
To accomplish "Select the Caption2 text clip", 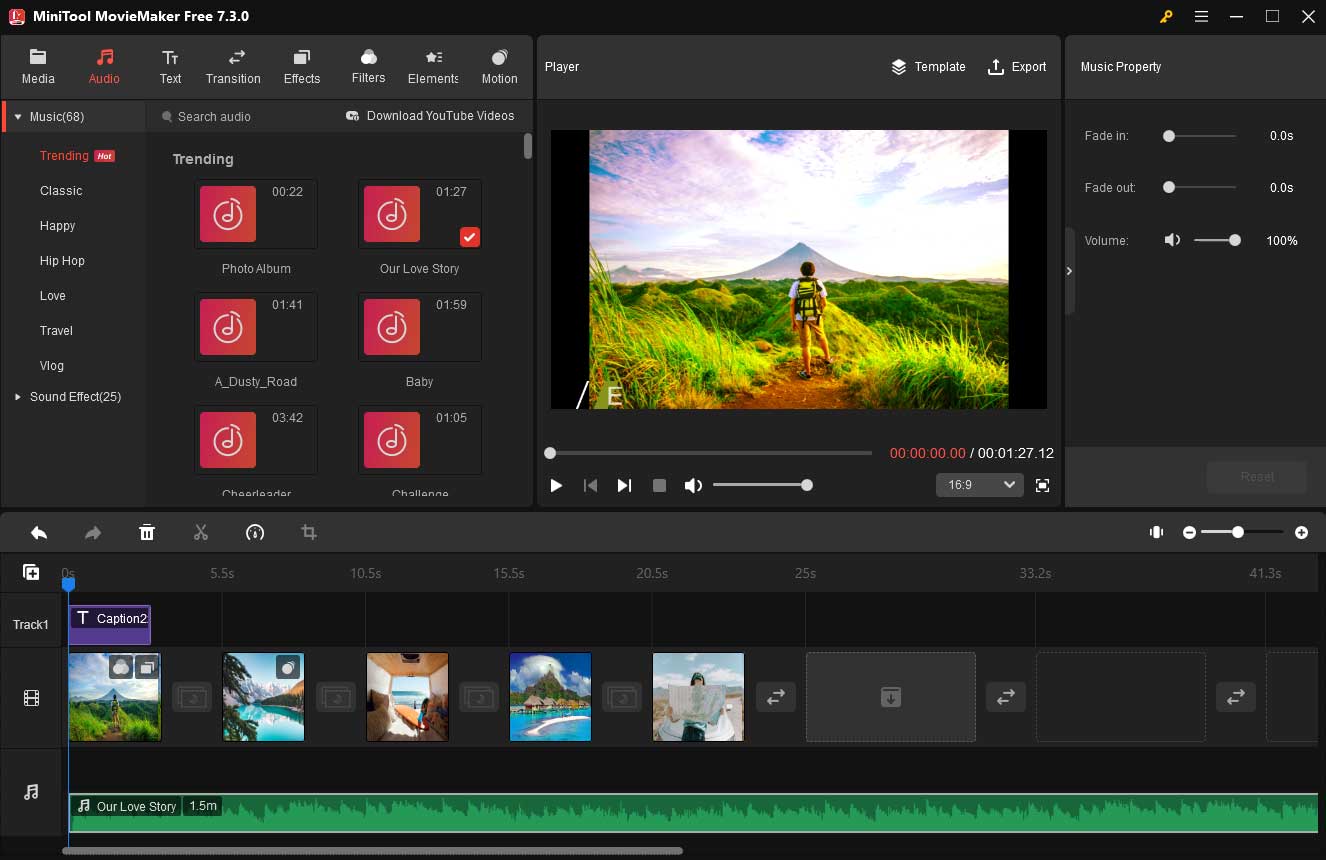I will pos(110,624).
